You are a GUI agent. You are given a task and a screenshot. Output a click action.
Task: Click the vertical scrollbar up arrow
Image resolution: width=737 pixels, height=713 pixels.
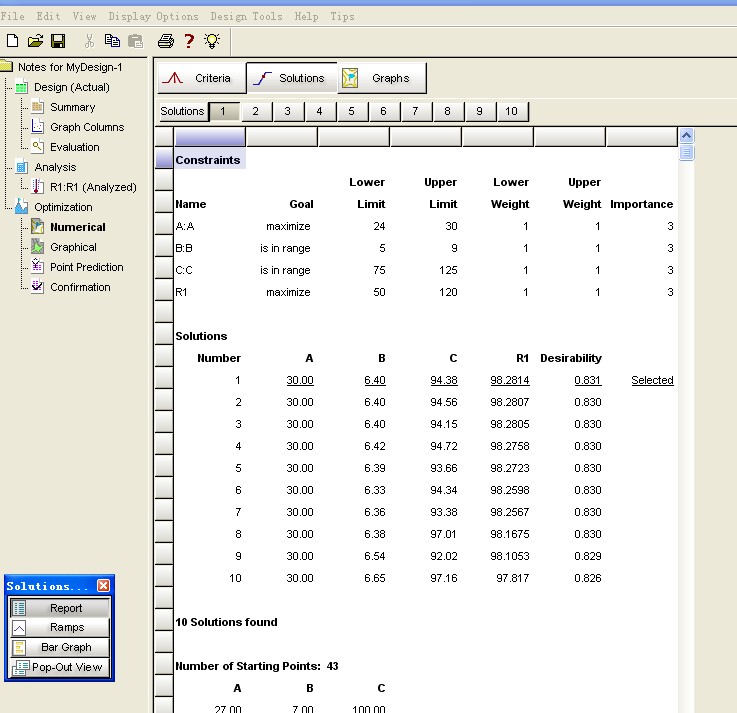tap(686, 135)
